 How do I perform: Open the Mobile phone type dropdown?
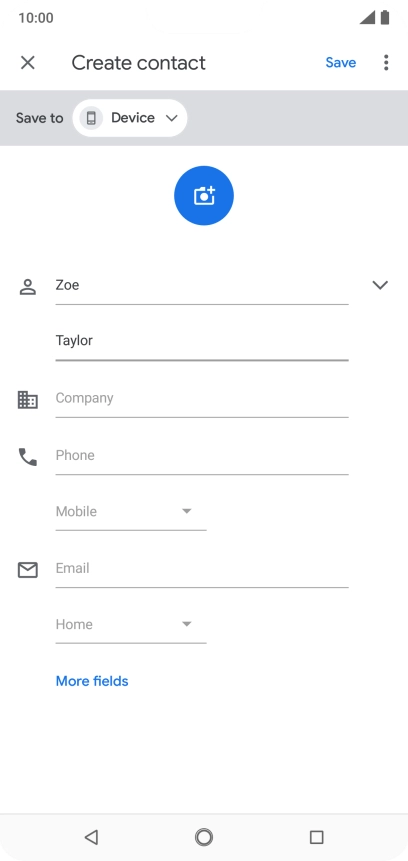(x=131, y=512)
